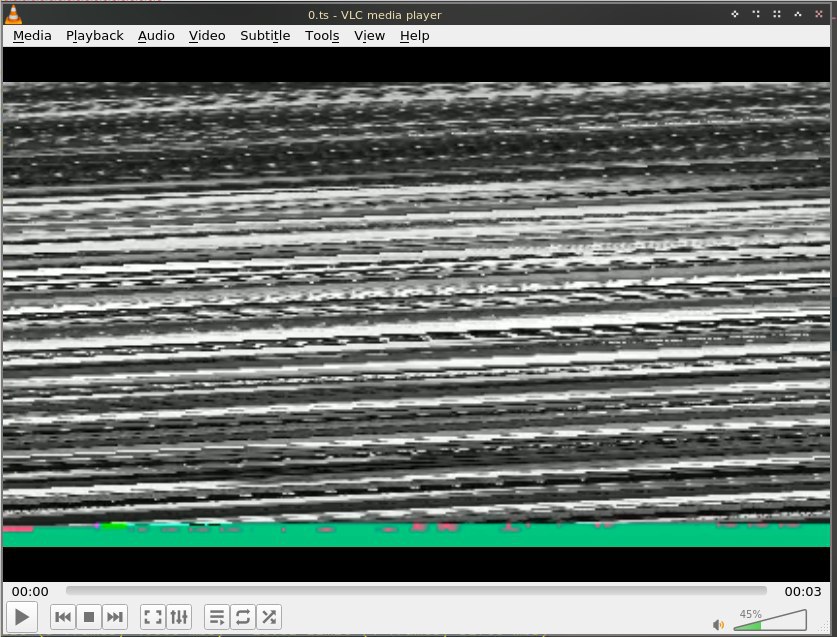The height and width of the screenshot is (637, 837).
Task: Open the Subtitle menu
Action: click(x=265, y=36)
